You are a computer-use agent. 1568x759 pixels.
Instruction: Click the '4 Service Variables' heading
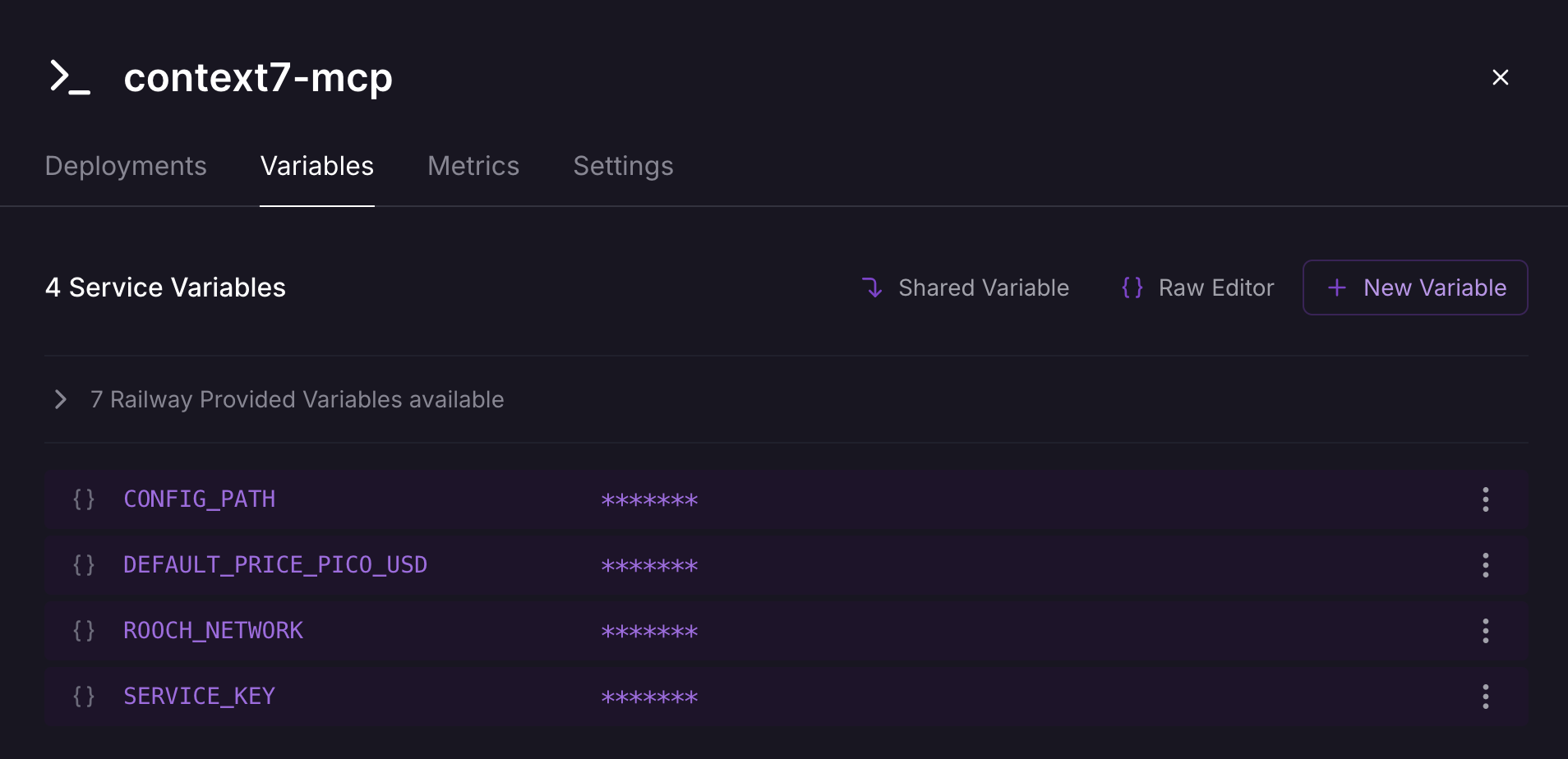click(165, 287)
